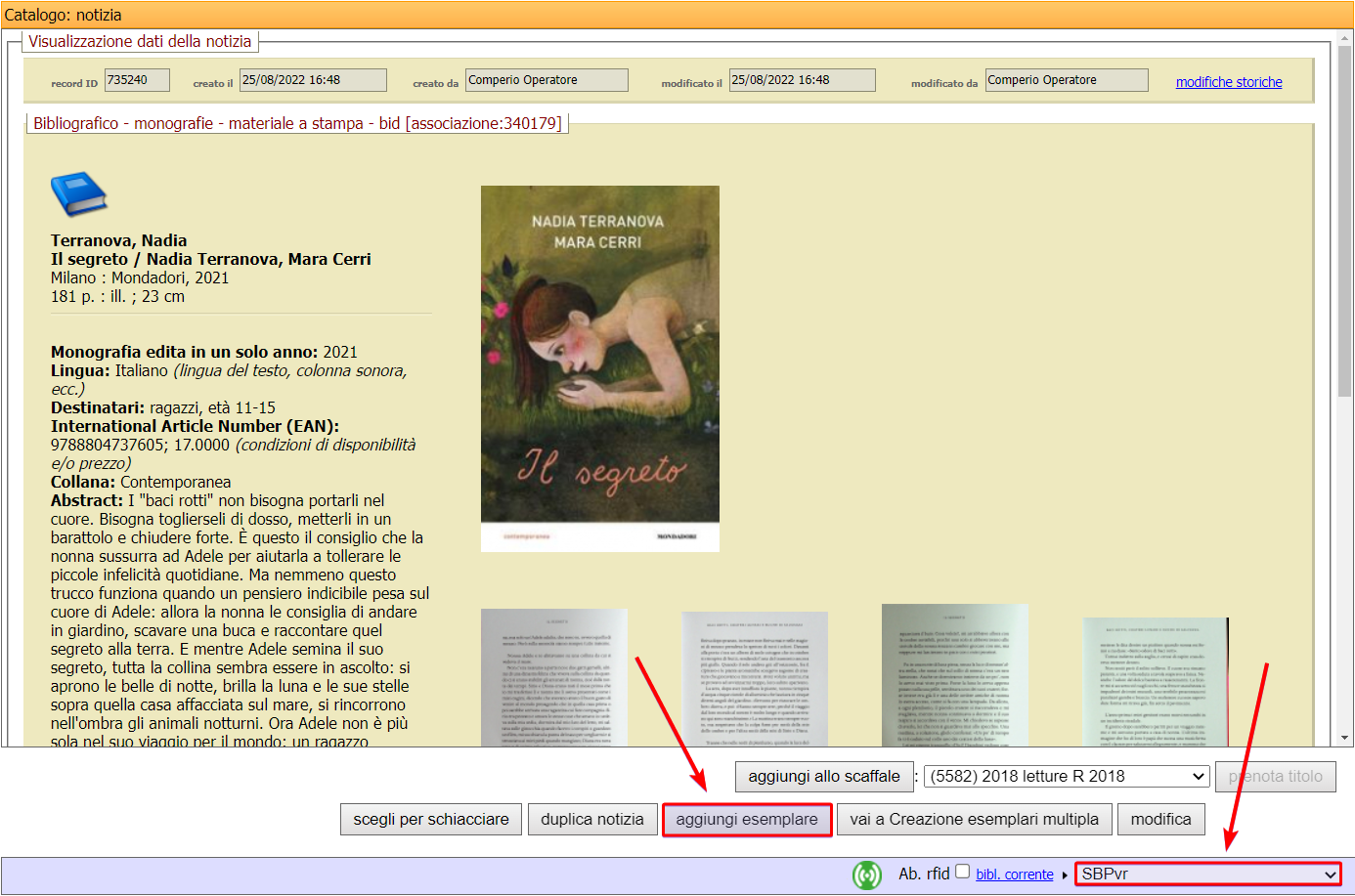This screenshot has width=1355, height=896.
Task: Click the aggiungi allo scaffale button
Action: tap(823, 776)
